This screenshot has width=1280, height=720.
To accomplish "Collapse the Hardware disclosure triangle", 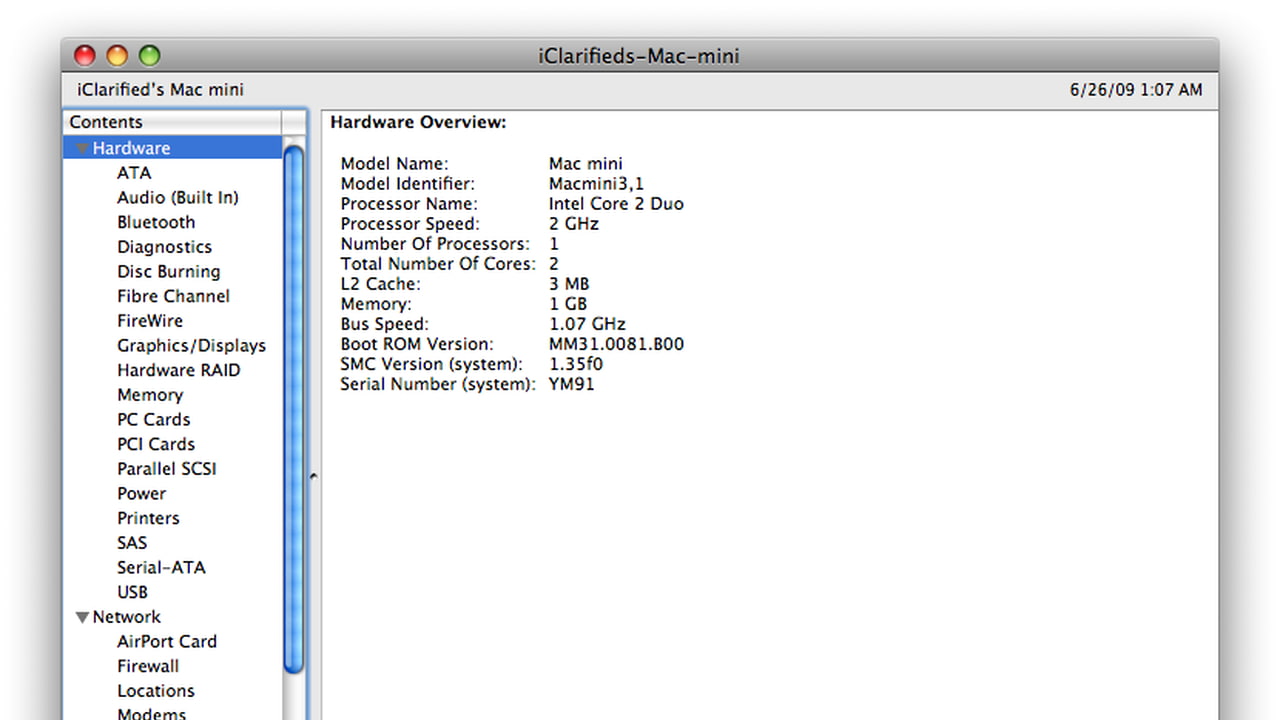I will (x=82, y=149).
